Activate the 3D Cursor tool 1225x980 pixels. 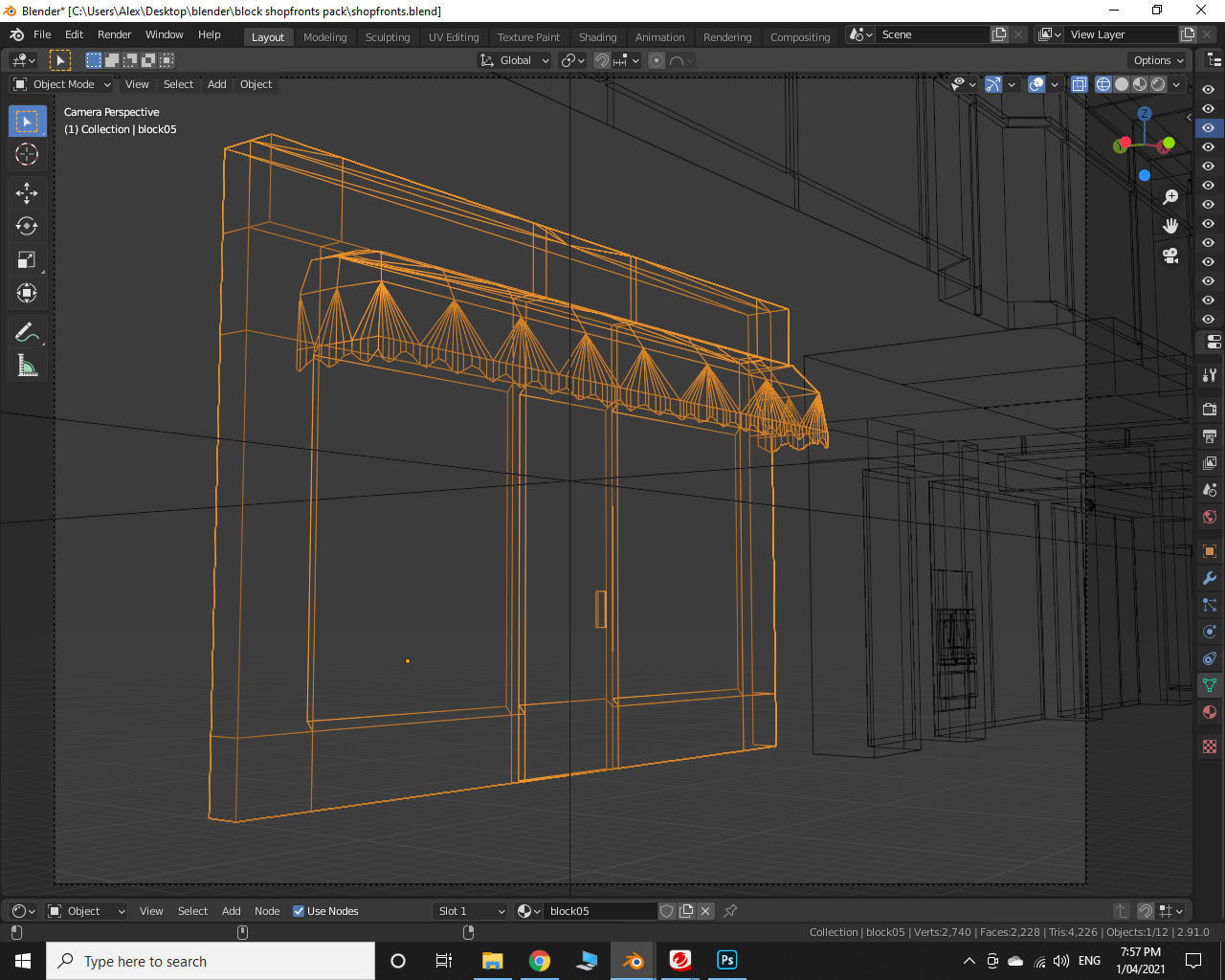(x=27, y=154)
